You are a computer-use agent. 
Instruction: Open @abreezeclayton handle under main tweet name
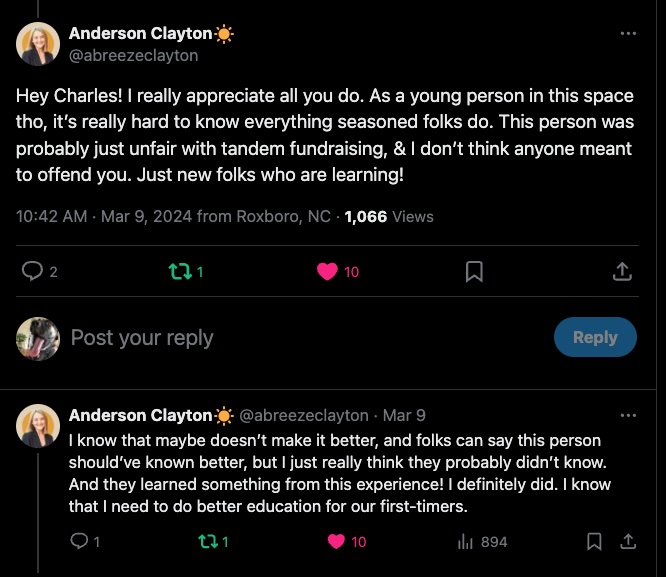click(x=133, y=55)
